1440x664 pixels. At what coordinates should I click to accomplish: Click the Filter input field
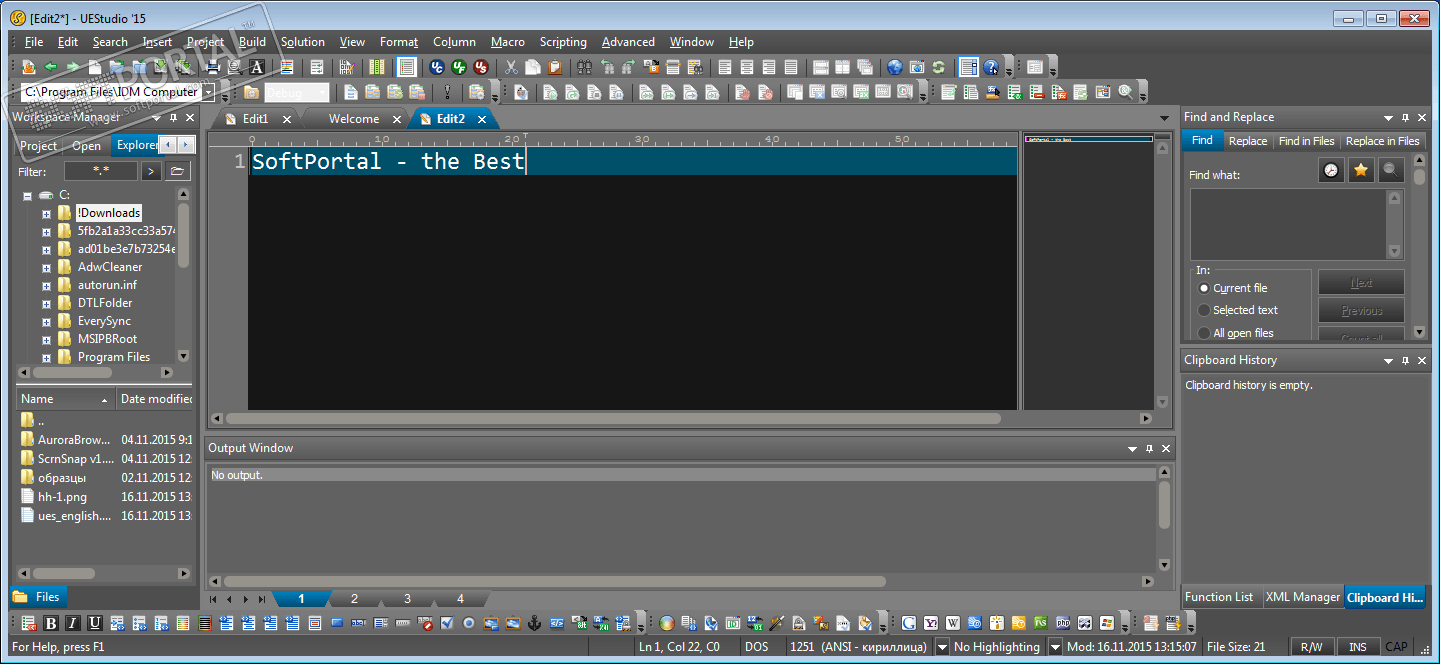coord(101,171)
